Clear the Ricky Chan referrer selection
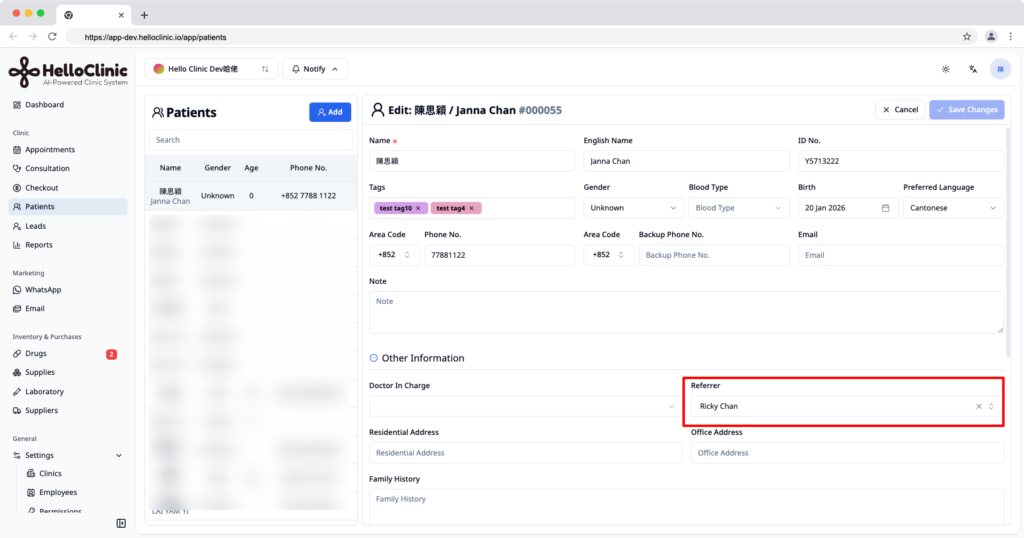This screenshot has height=538, width=1024. 978,406
